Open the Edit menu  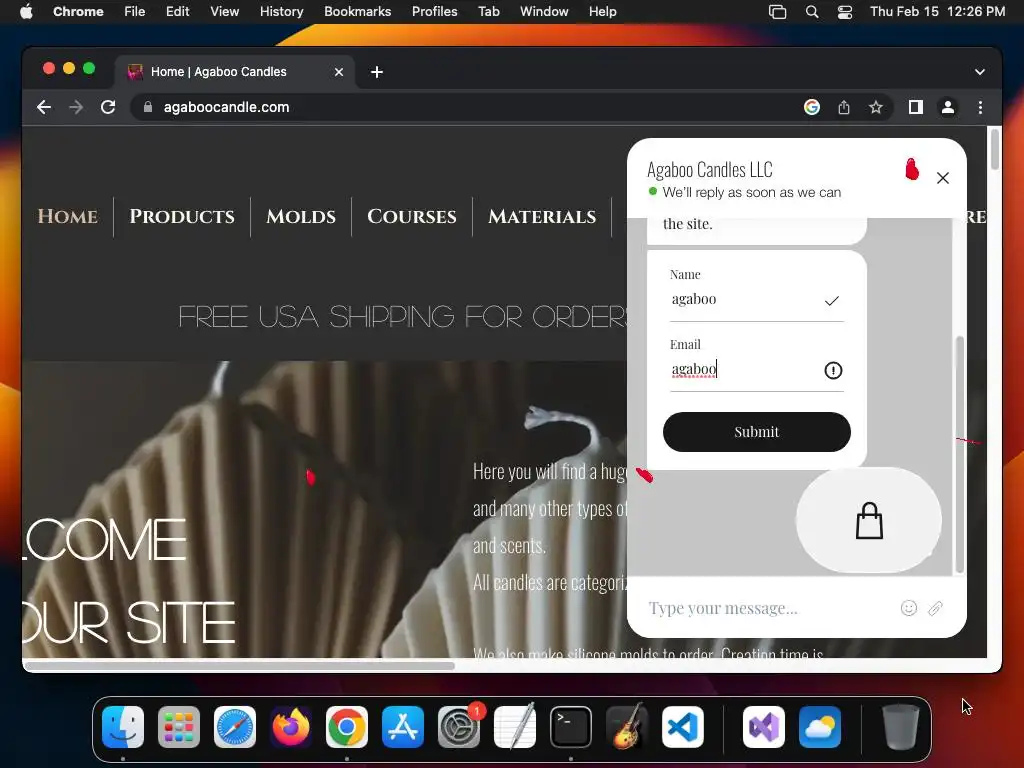coord(177,12)
